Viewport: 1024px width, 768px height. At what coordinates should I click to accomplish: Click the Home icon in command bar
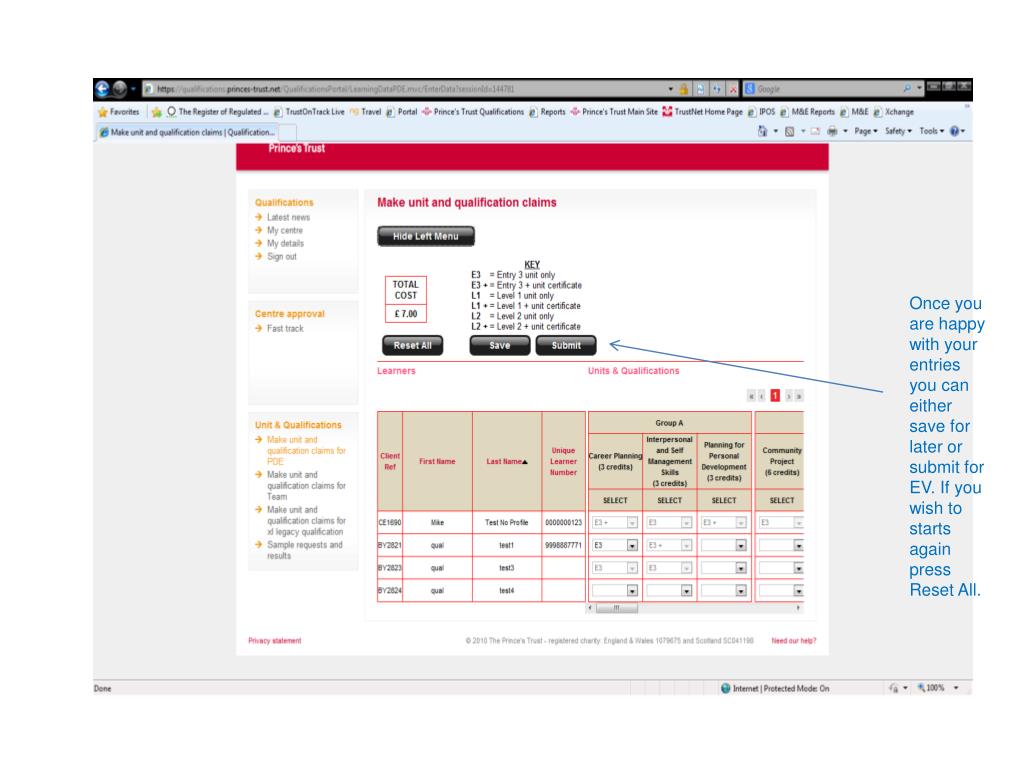[x=762, y=131]
